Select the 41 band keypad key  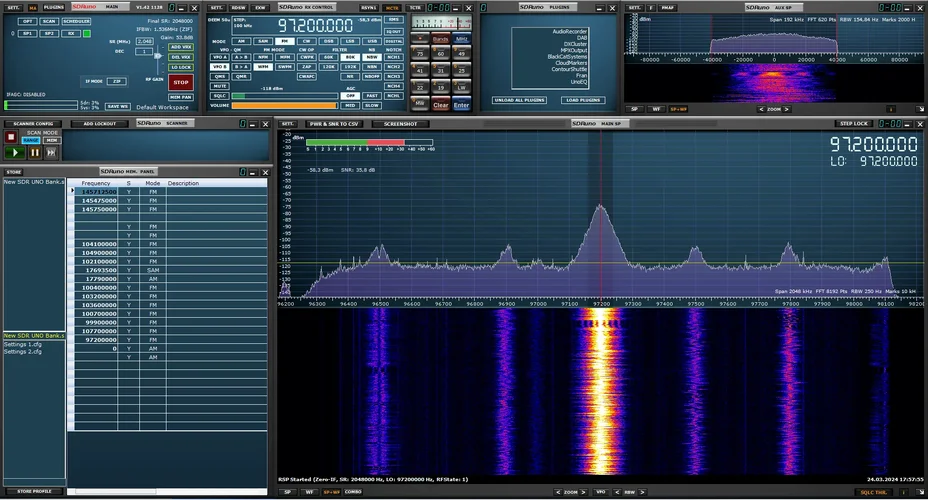[x=420, y=70]
